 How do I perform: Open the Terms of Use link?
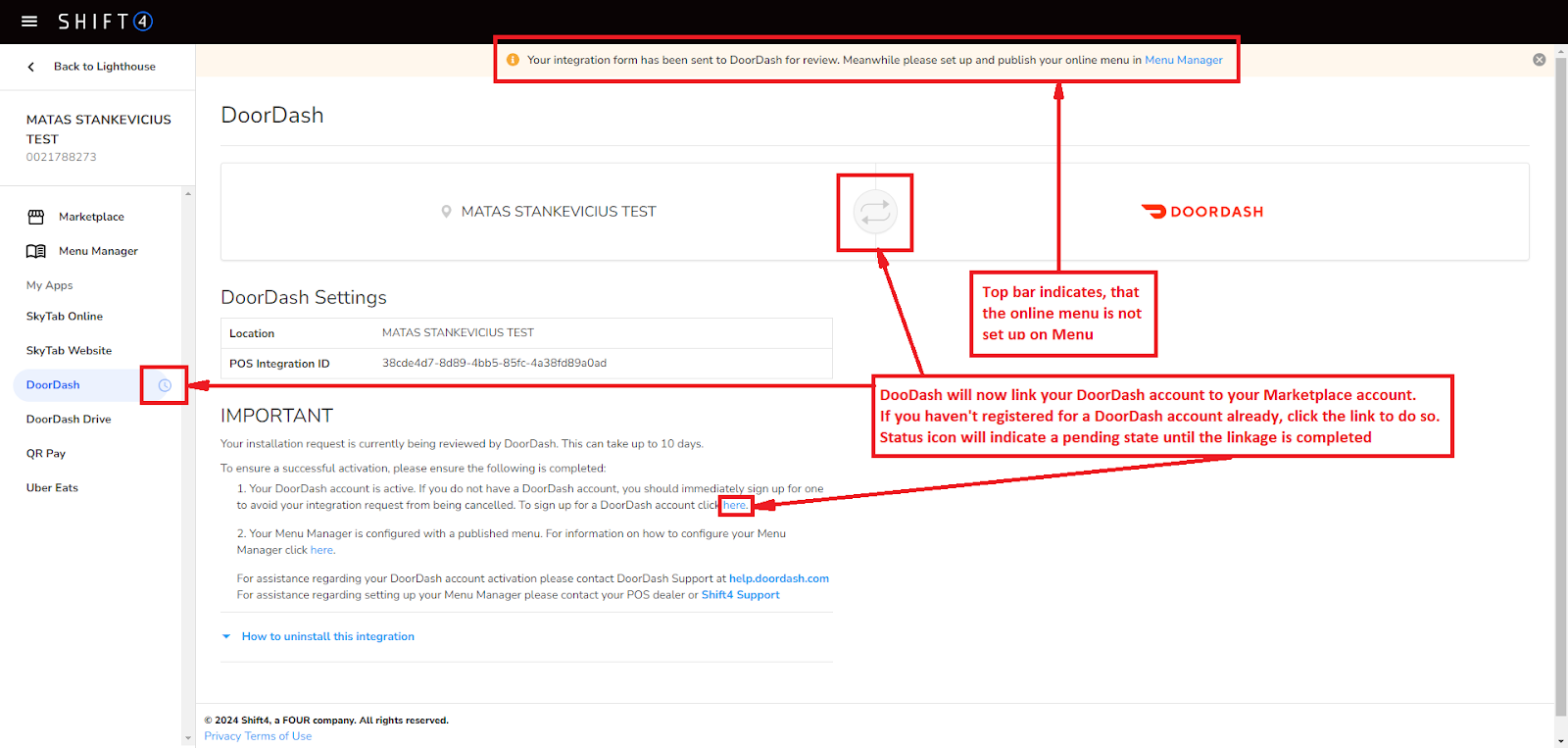[278, 736]
